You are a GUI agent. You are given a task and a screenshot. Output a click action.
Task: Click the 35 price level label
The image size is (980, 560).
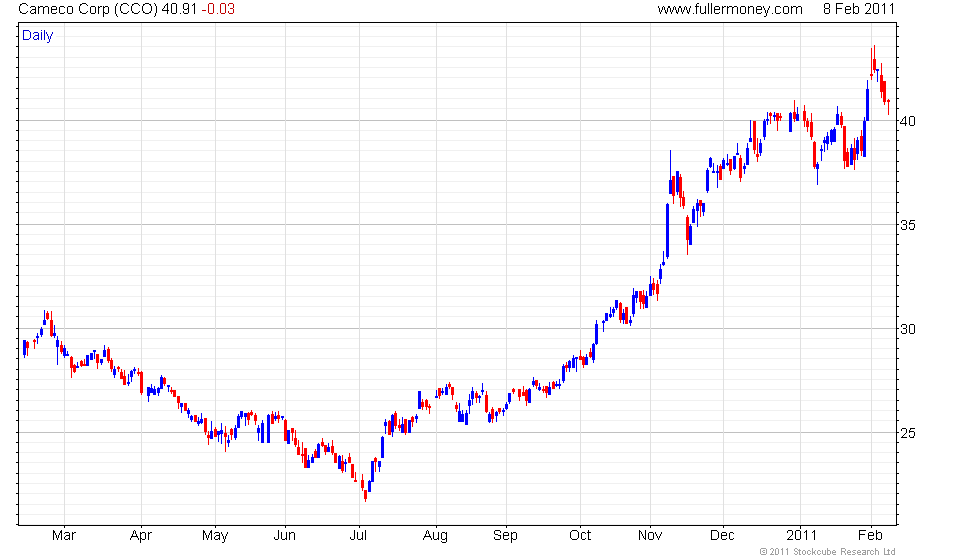coord(908,225)
